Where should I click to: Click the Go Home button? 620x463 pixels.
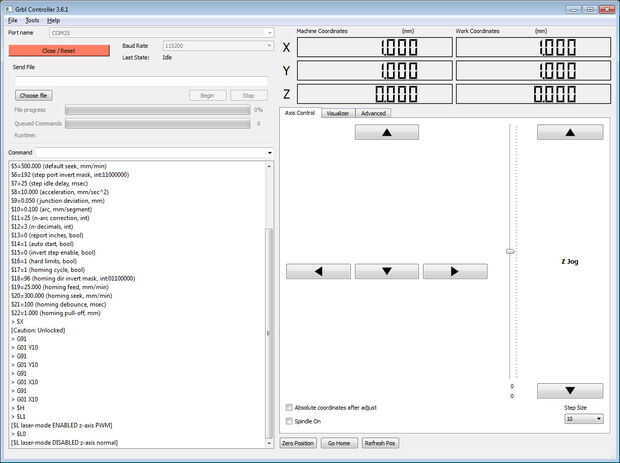(339, 443)
